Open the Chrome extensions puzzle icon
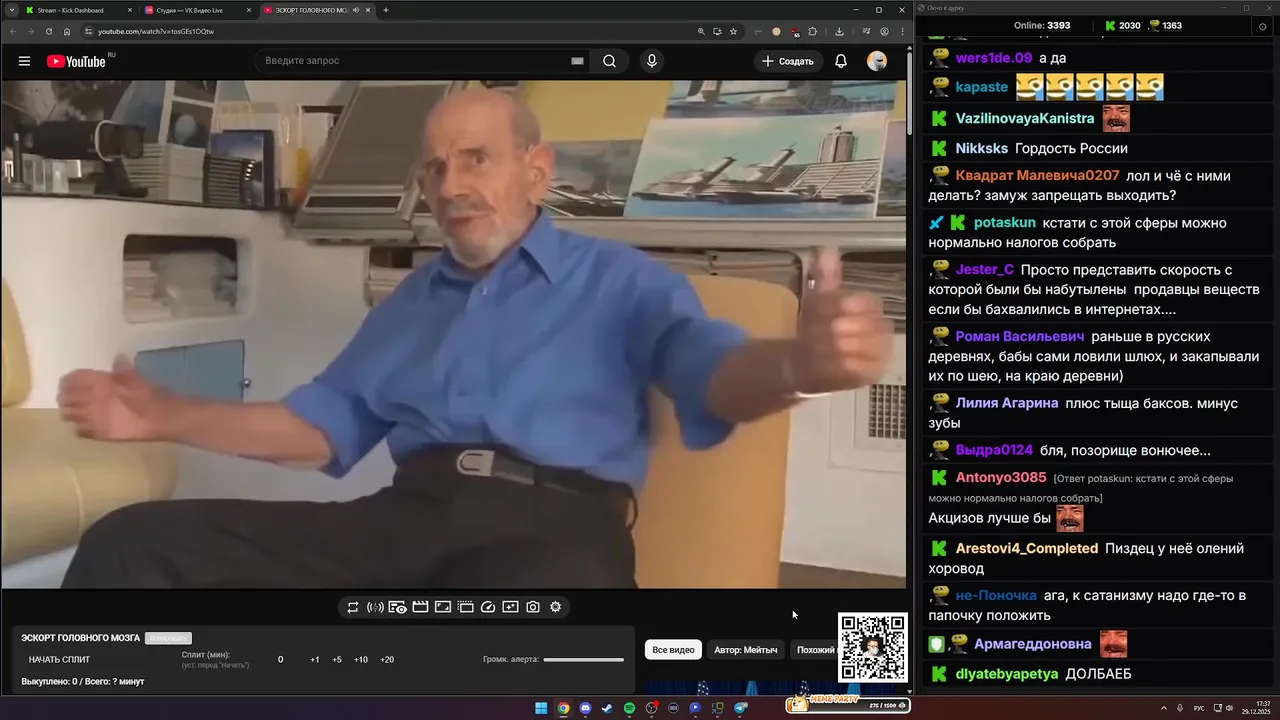The height and width of the screenshot is (720, 1280). coord(813,31)
